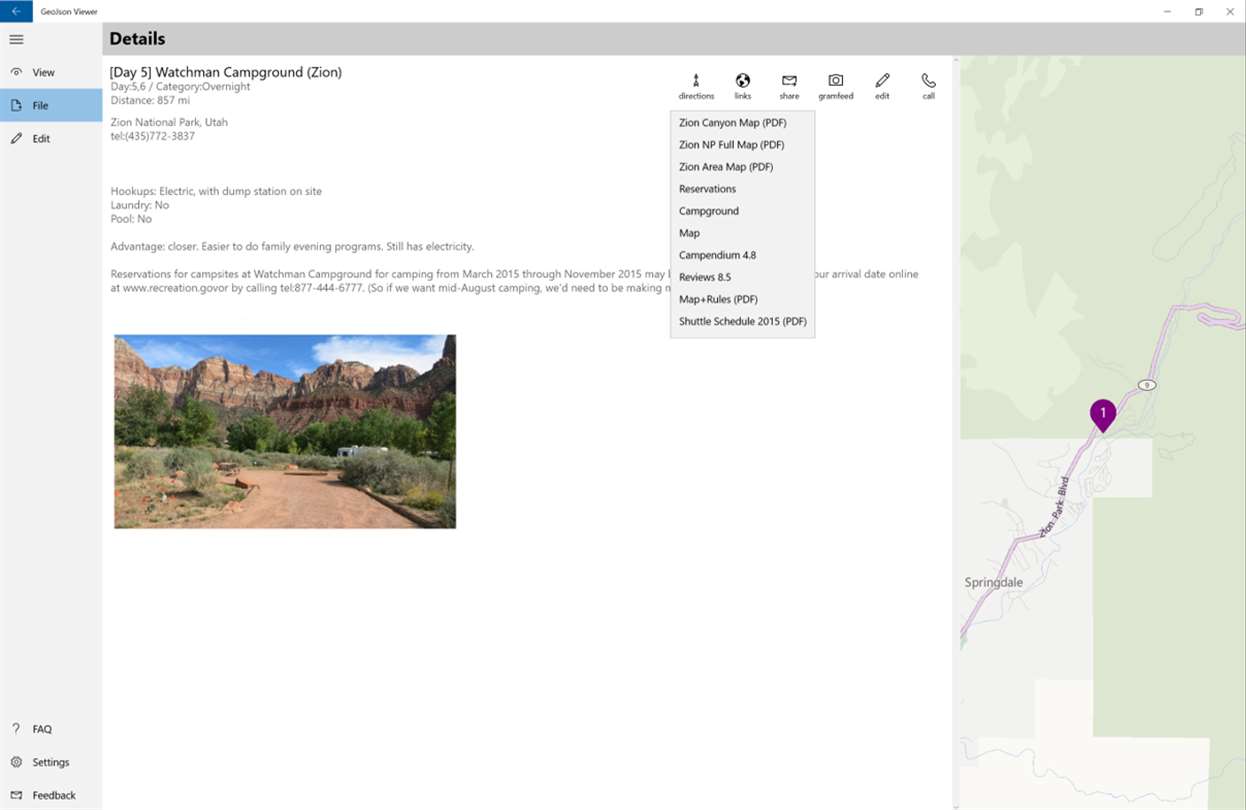This screenshot has height=810, width=1246.
Task: Click the purple map pin numbered 1
Action: pyautogui.click(x=1103, y=414)
